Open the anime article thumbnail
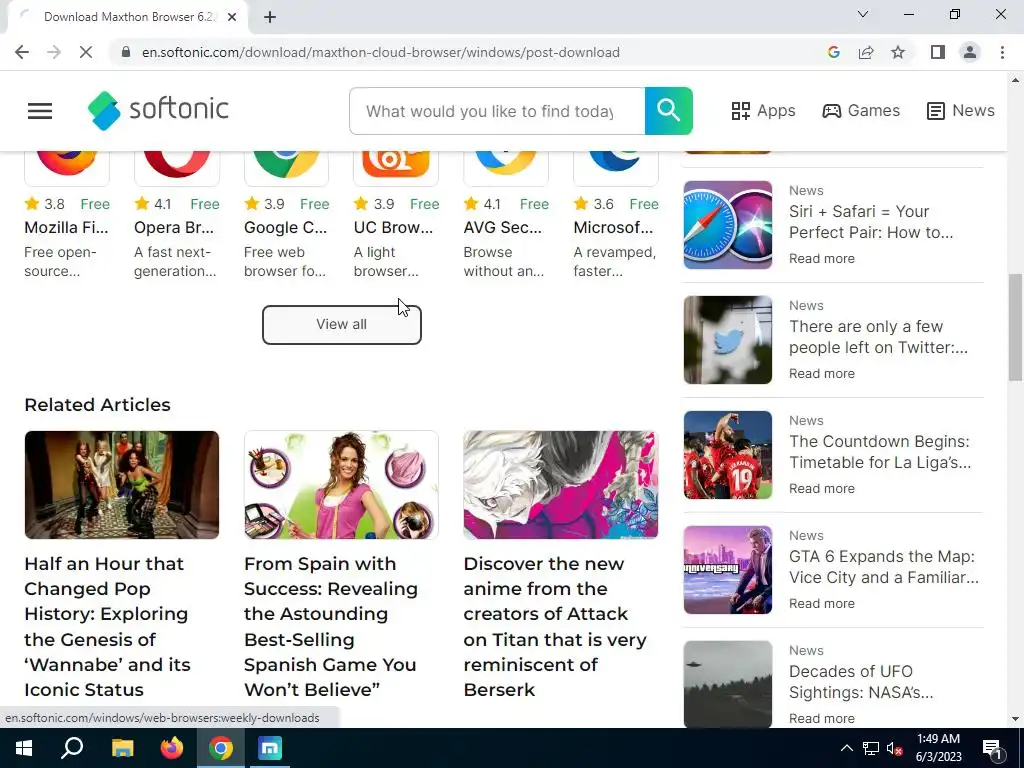The height and width of the screenshot is (768, 1024). (560, 485)
